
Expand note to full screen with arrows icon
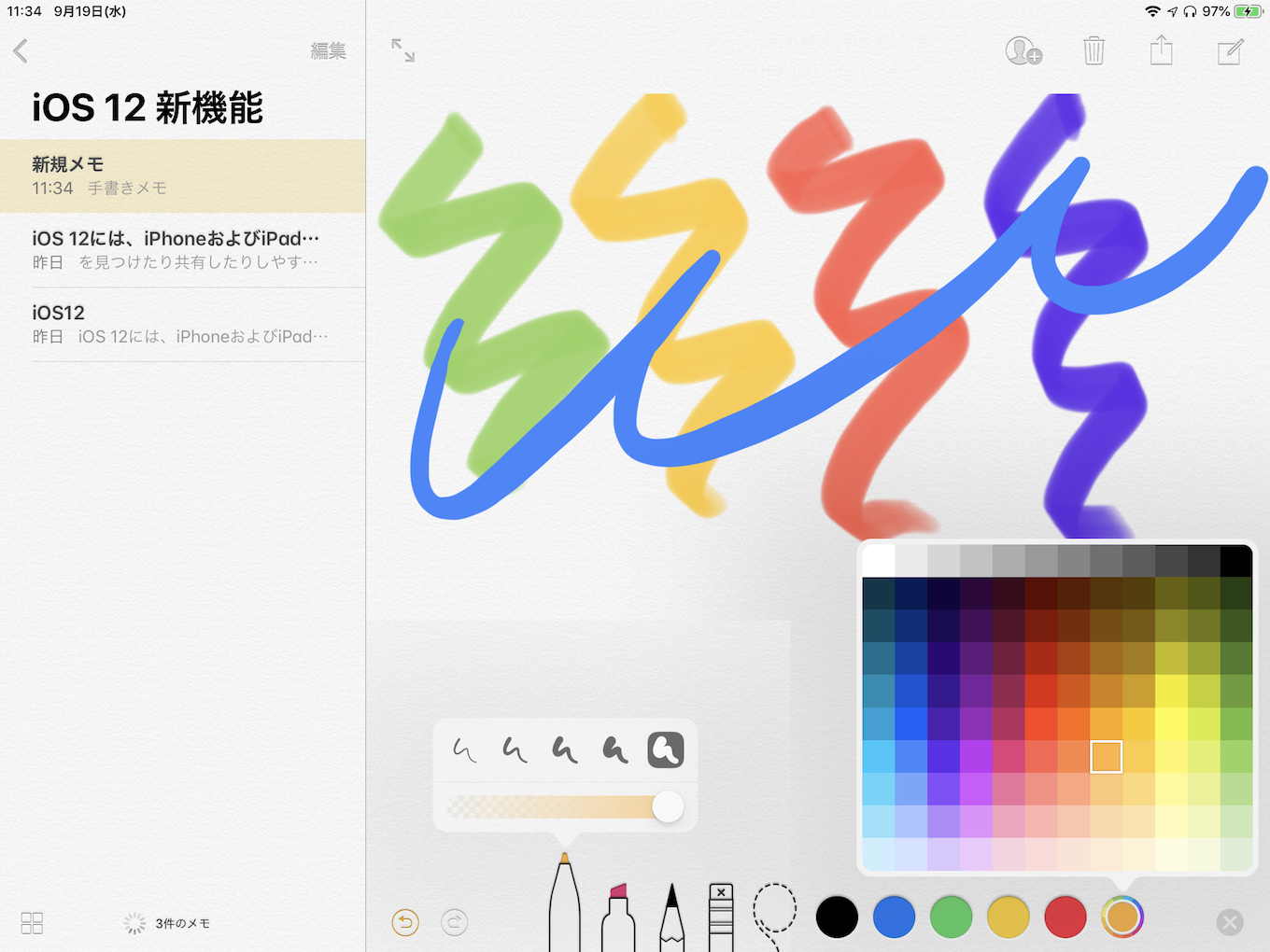(402, 50)
